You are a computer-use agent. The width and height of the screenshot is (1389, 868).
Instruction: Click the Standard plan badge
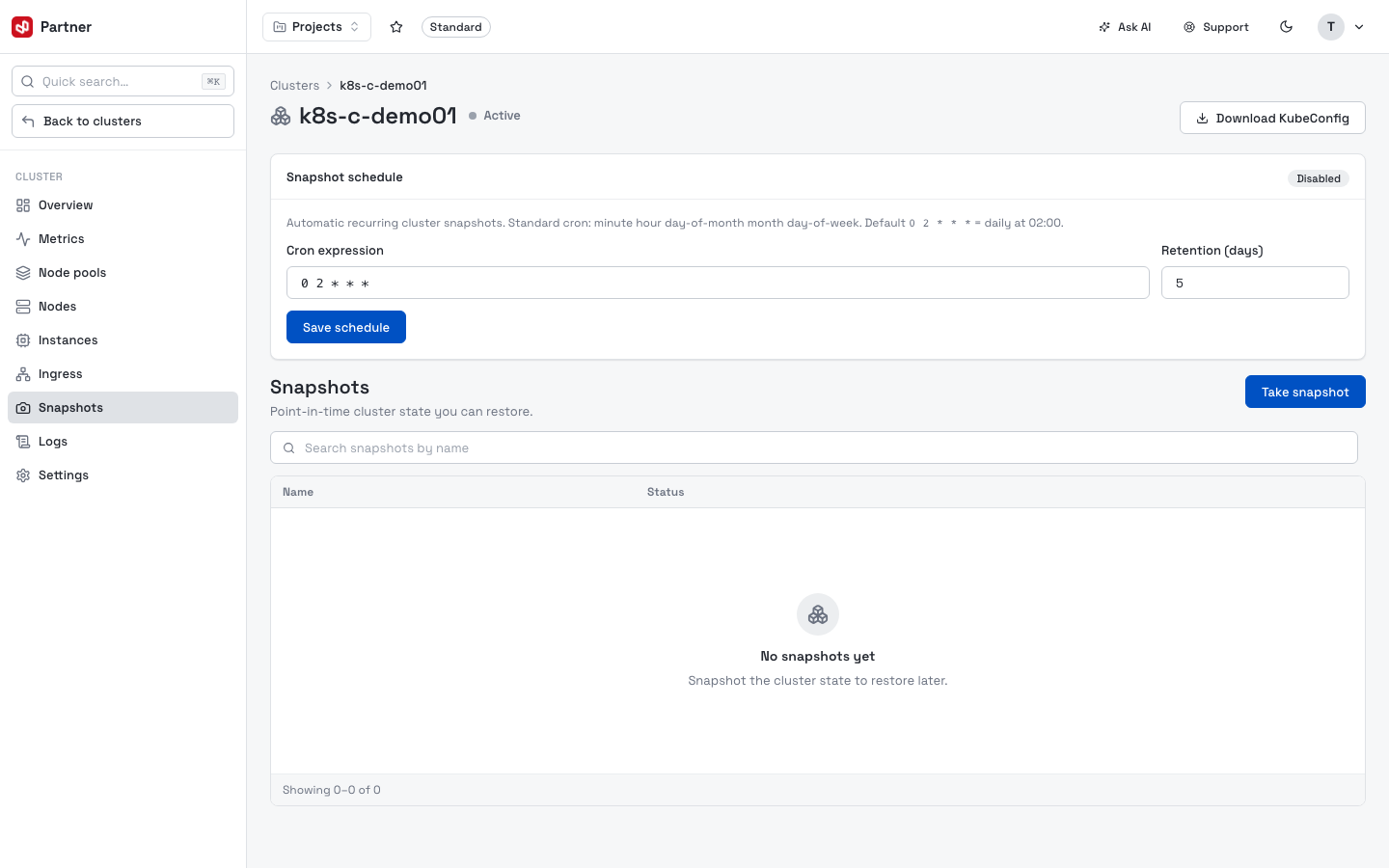point(456,27)
